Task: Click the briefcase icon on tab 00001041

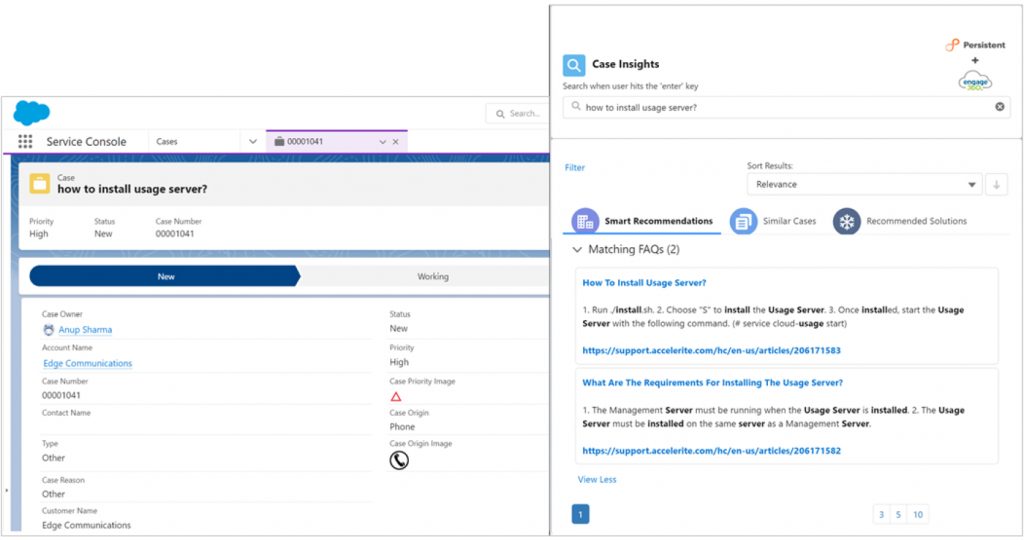Action: [x=280, y=141]
